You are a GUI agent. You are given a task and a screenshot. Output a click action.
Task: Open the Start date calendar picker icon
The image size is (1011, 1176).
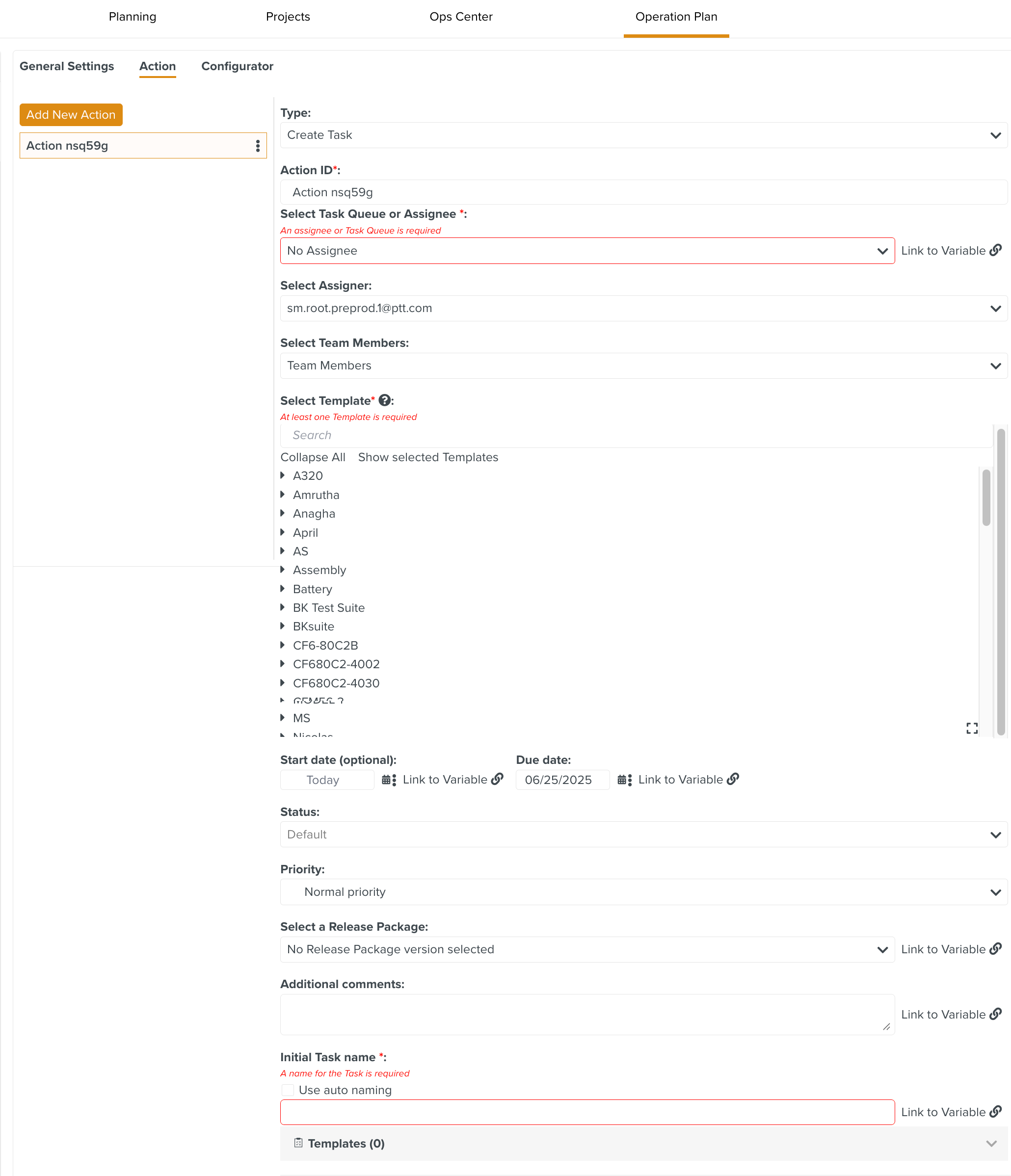[x=389, y=780]
